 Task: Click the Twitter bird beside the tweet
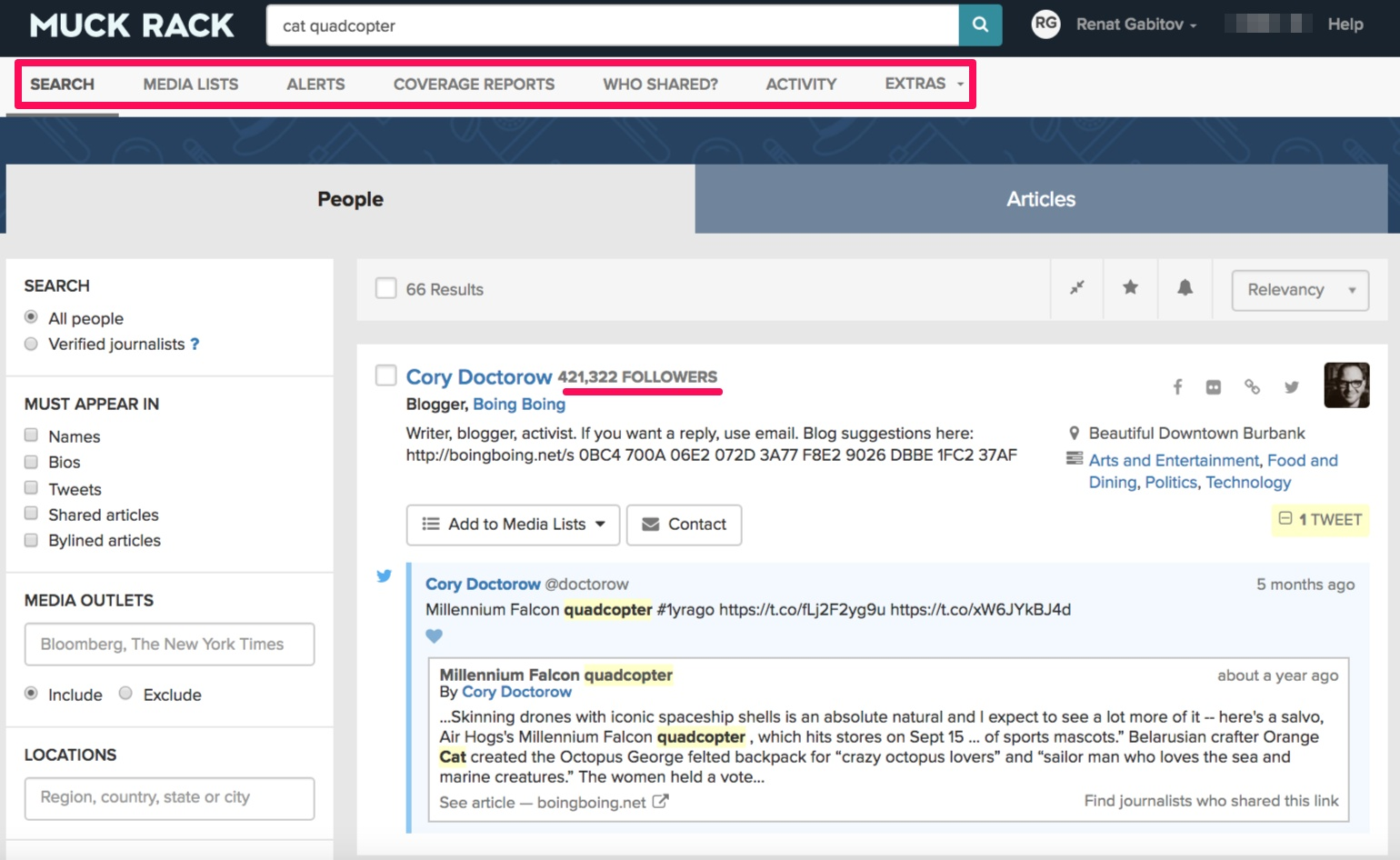(384, 575)
